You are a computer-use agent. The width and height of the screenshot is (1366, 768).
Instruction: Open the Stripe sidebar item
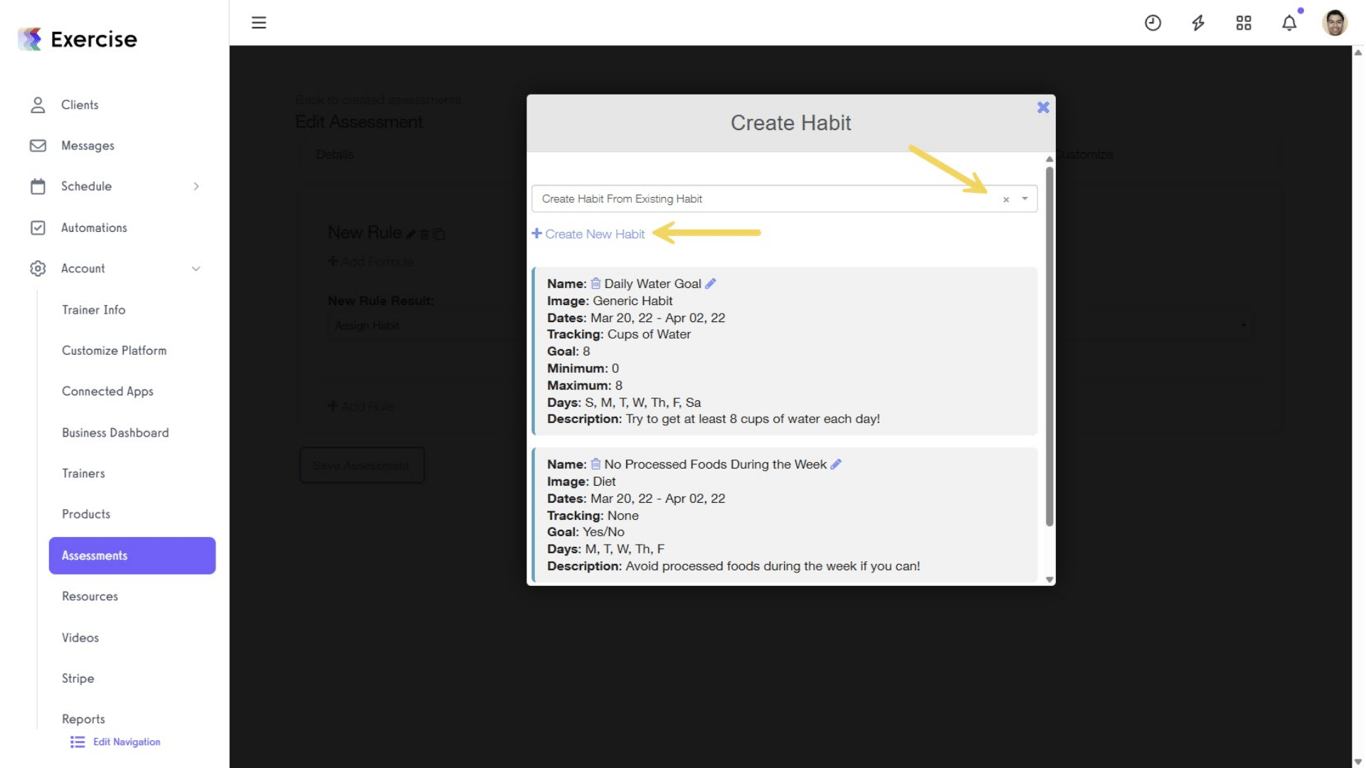pyautogui.click(x=77, y=678)
